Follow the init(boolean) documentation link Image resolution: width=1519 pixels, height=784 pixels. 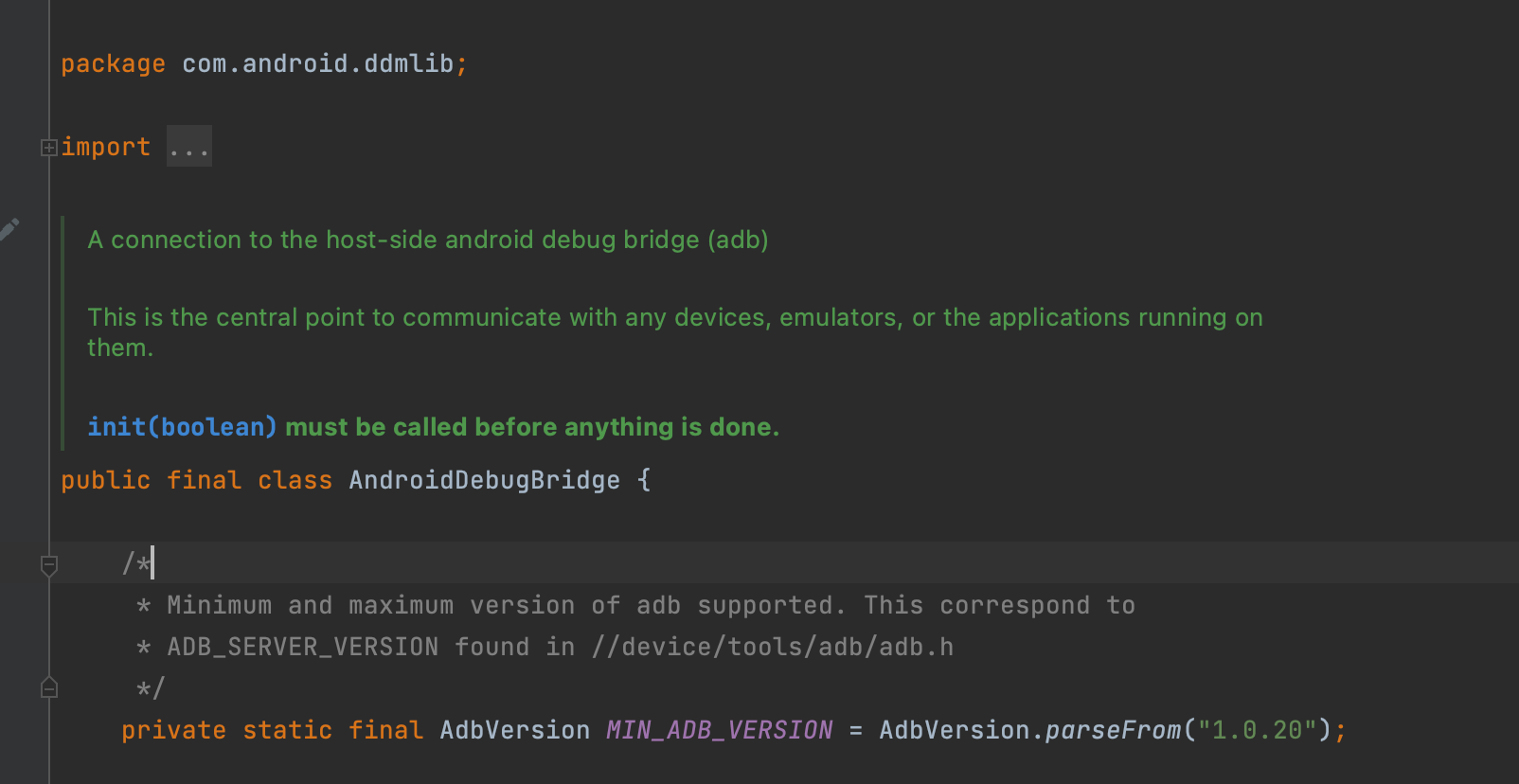[182, 427]
